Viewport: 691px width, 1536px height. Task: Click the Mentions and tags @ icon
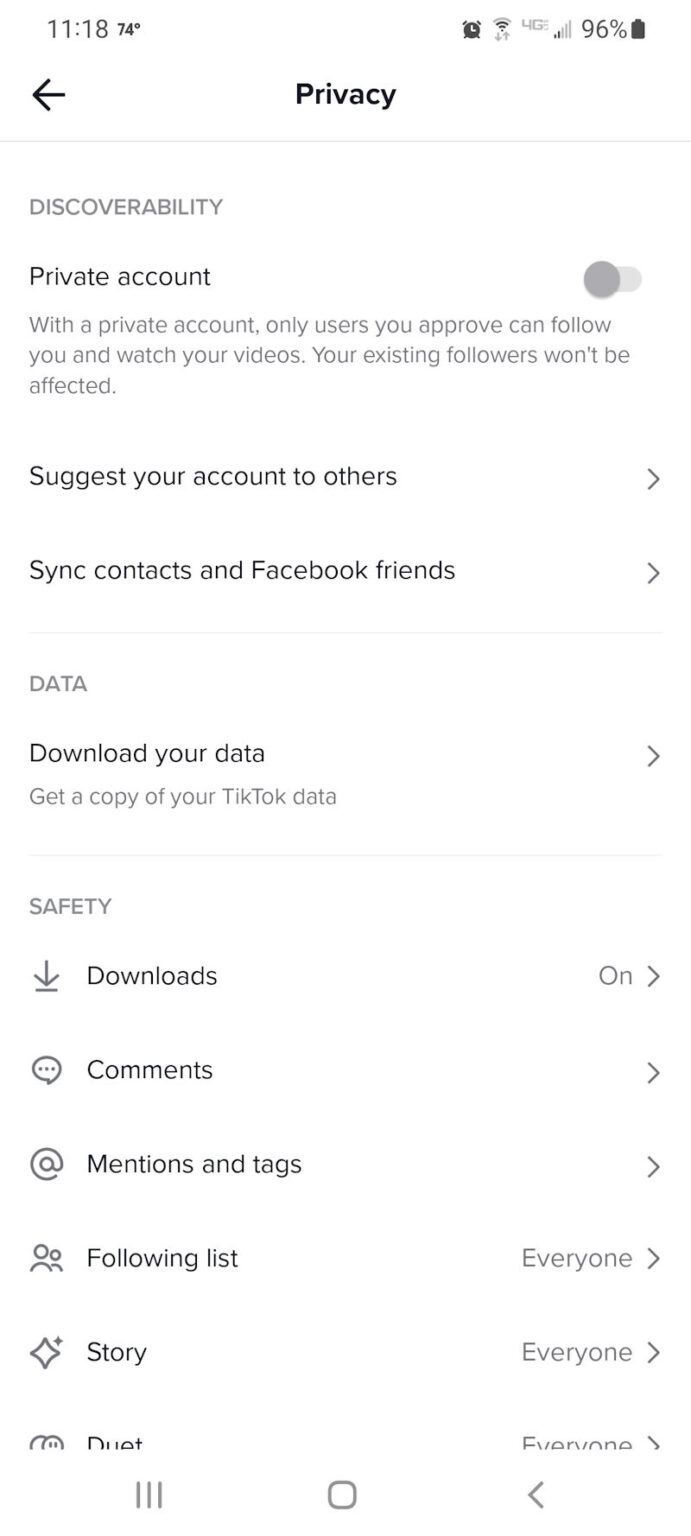[x=45, y=1164]
